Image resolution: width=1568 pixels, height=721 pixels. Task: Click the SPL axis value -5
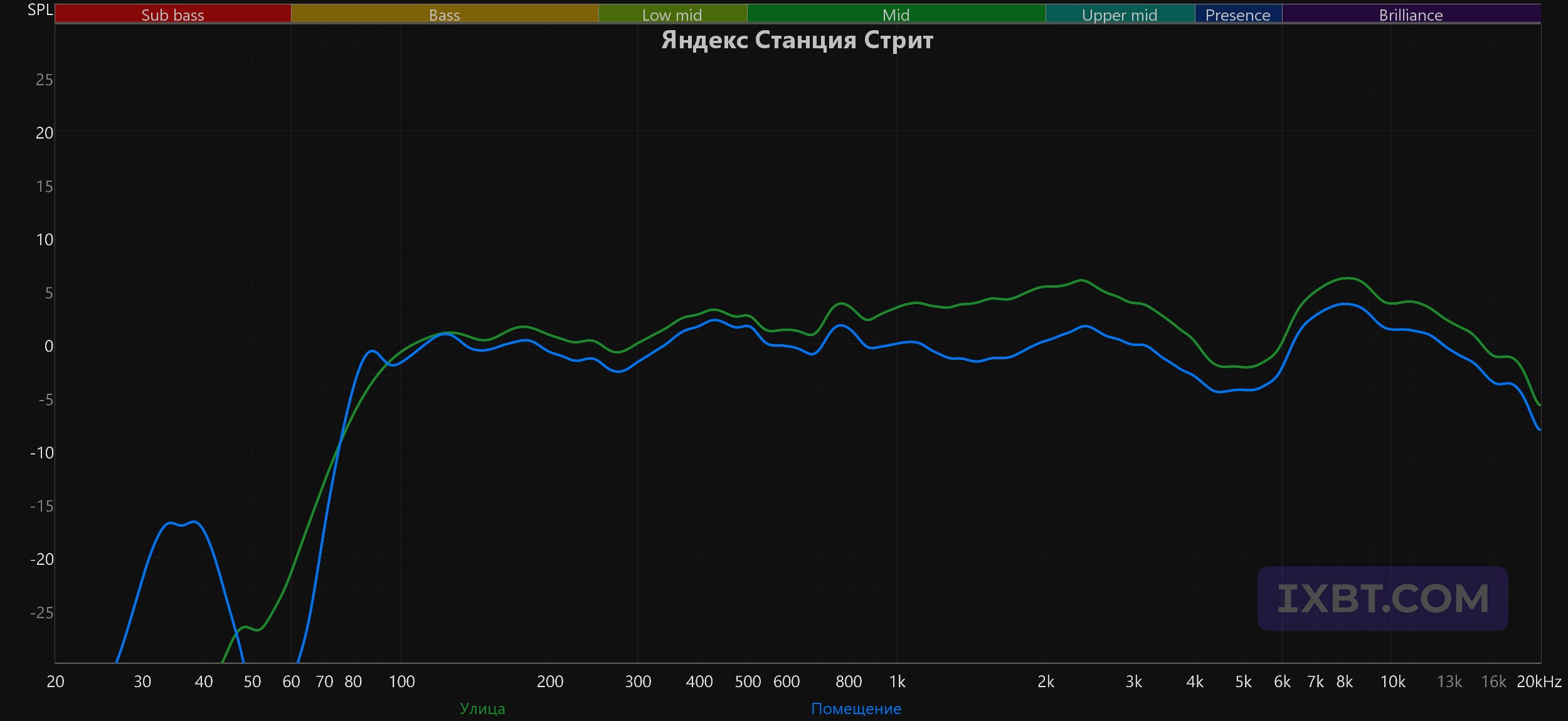click(x=46, y=399)
